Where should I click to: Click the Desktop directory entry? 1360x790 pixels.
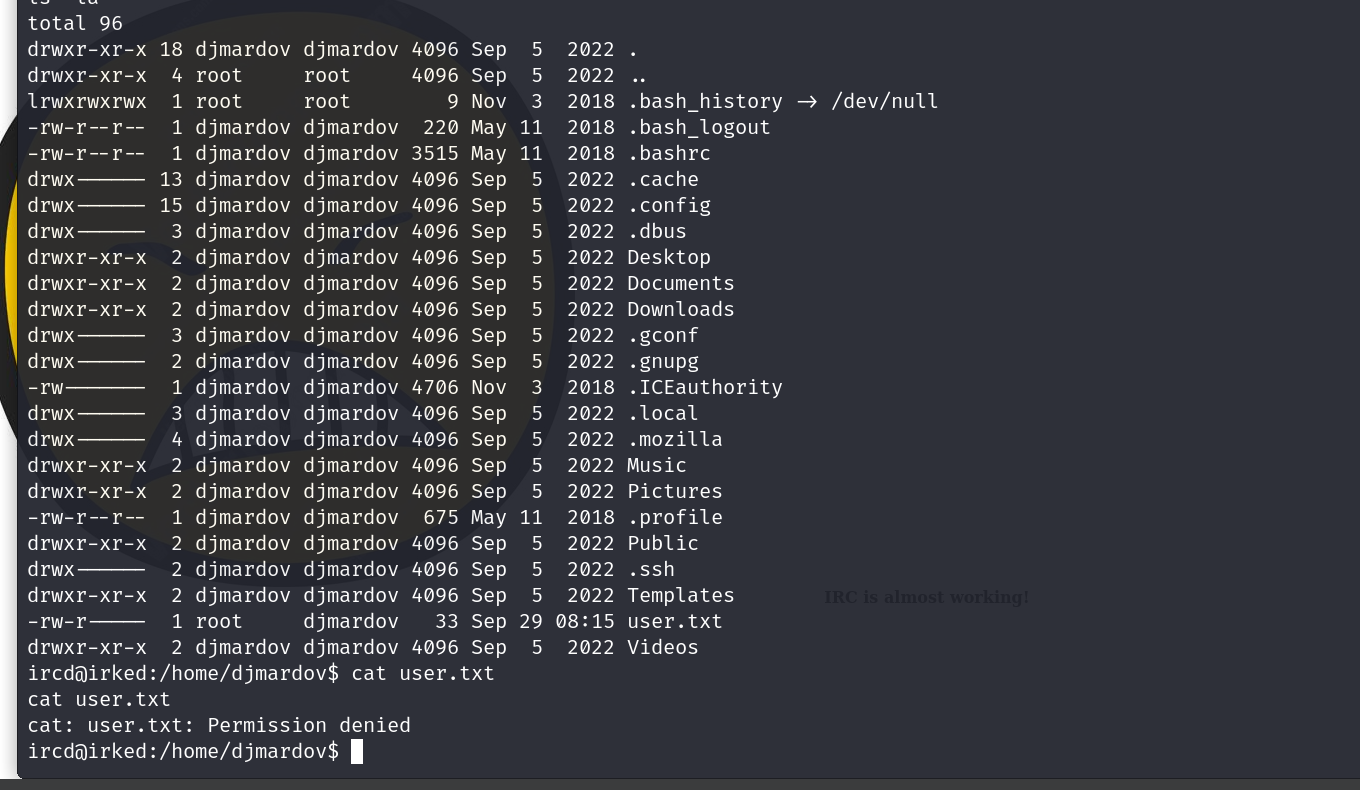click(x=668, y=257)
